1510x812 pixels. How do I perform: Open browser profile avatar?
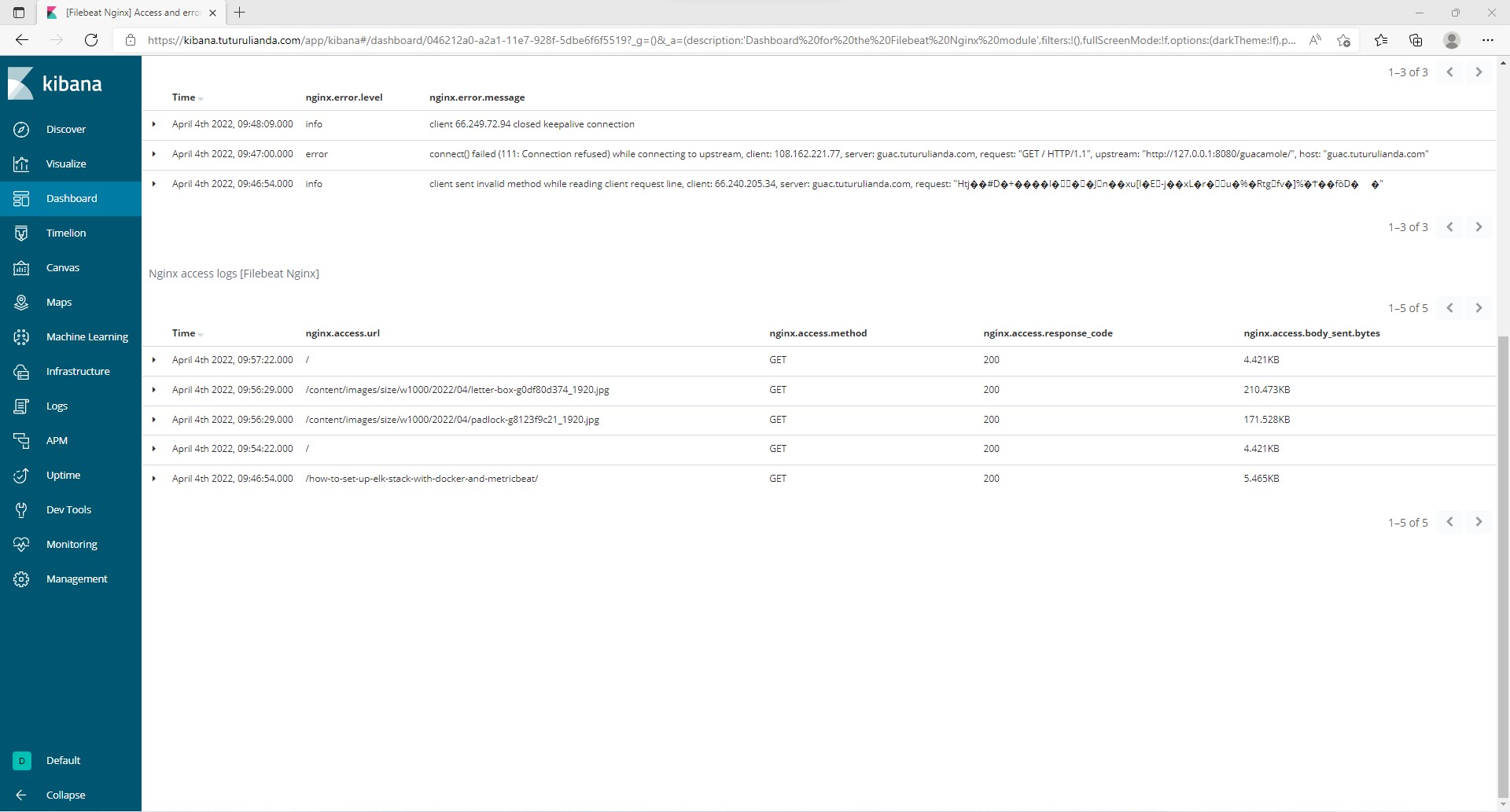[x=1452, y=39]
